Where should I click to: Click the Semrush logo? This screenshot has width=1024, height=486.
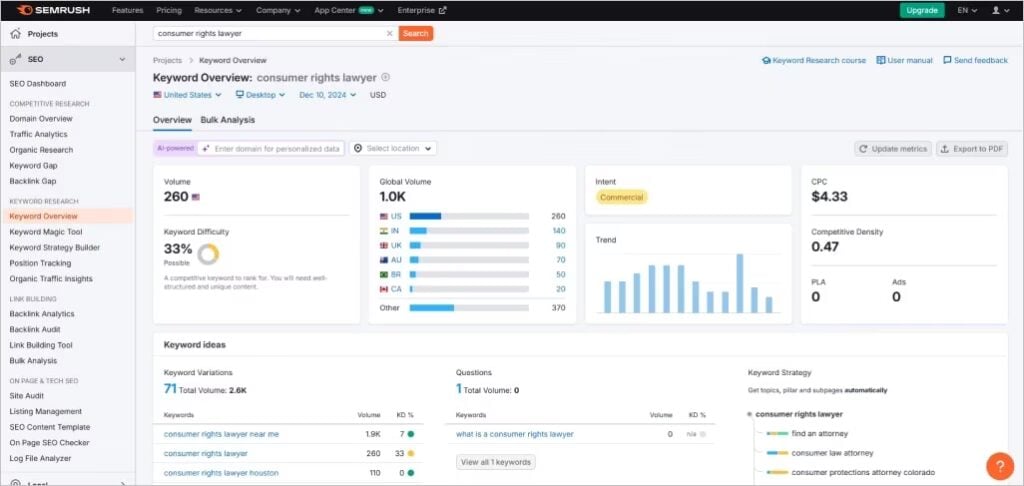click(54, 10)
